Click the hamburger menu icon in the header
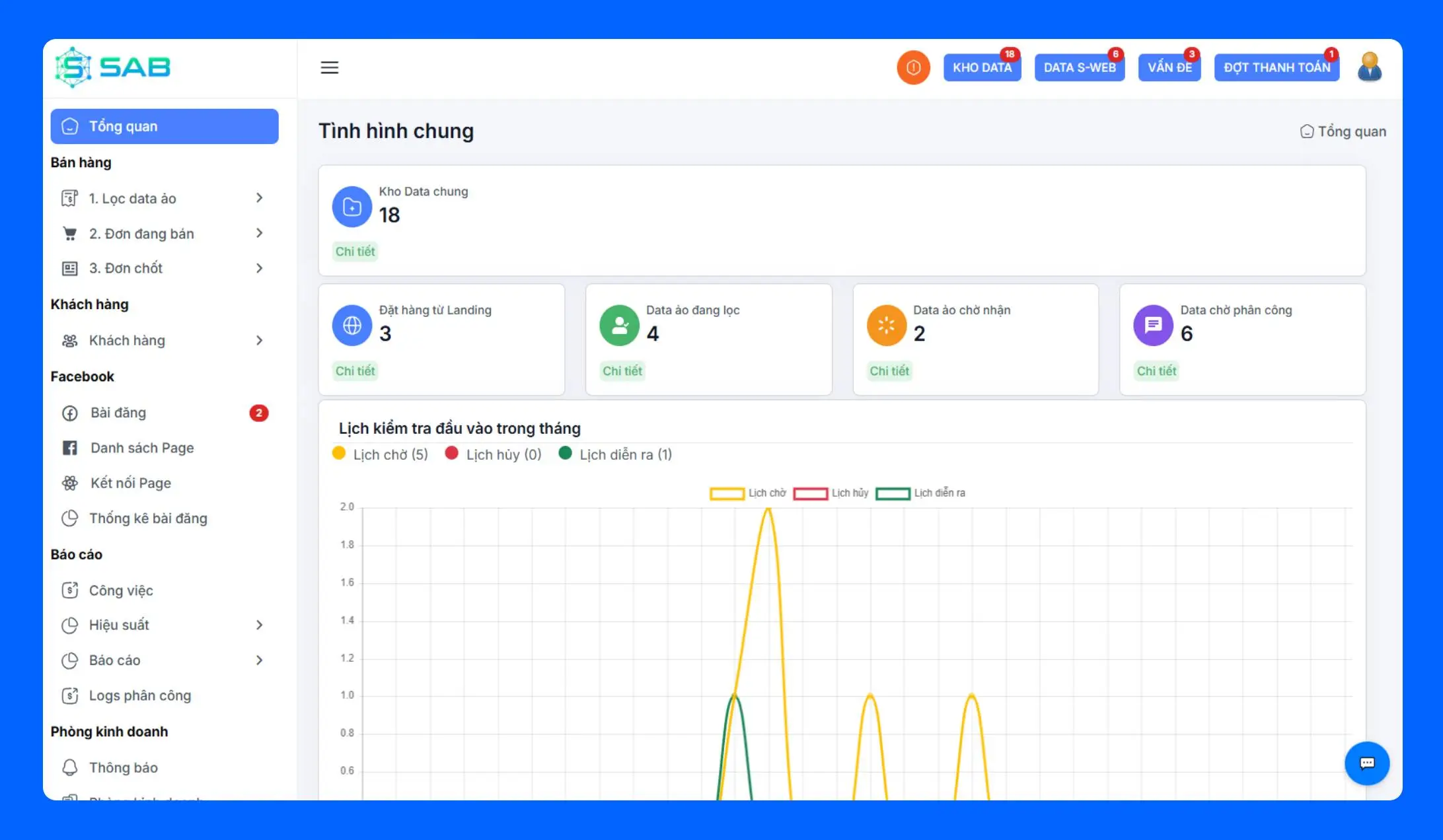The width and height of the screenshot is (1443, 840). (329, 67)
